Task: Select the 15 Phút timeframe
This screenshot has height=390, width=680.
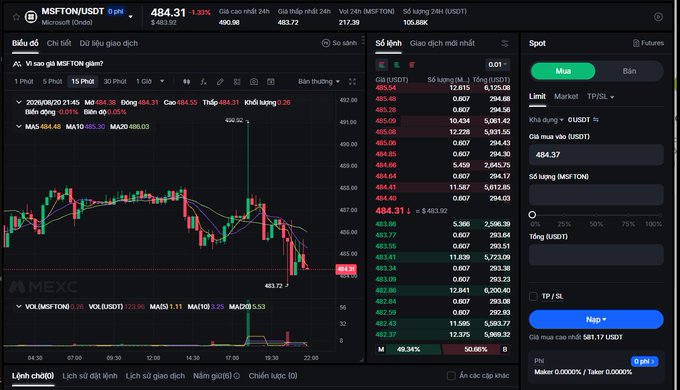Action: click(x=82, y=82)
